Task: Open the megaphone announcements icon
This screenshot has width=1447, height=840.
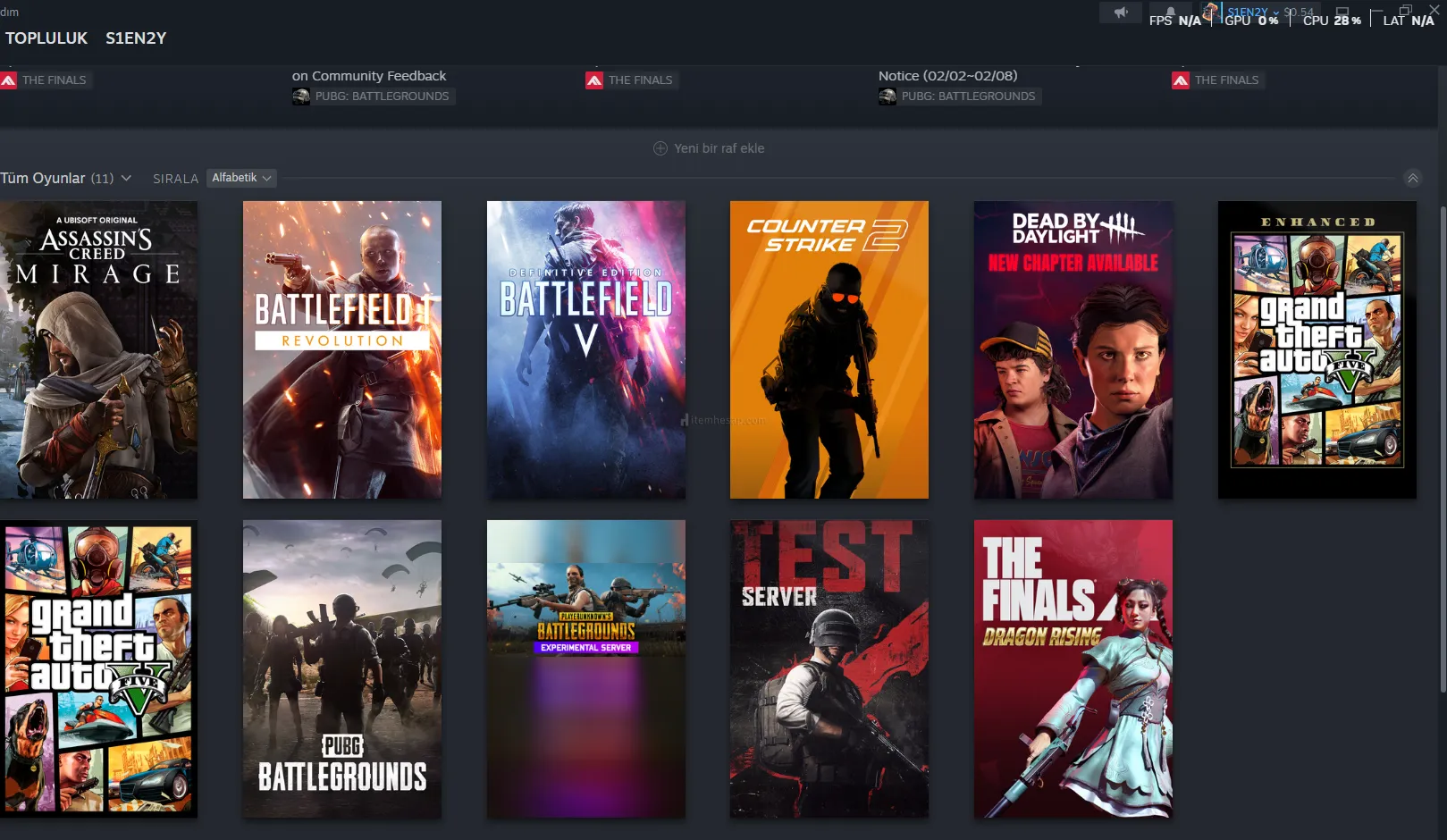Action: click(x=1120, y=13)
